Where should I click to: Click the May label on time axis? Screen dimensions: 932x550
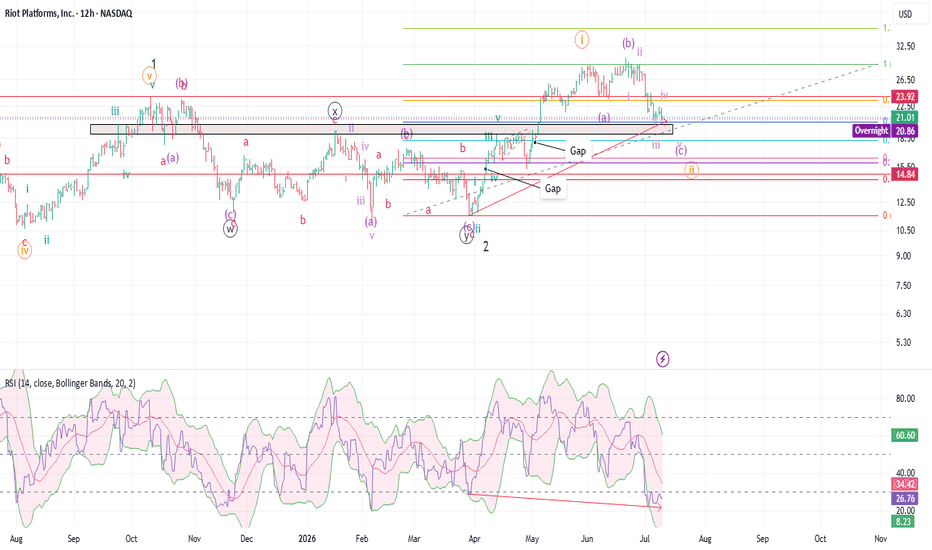[x=532, y=539]
